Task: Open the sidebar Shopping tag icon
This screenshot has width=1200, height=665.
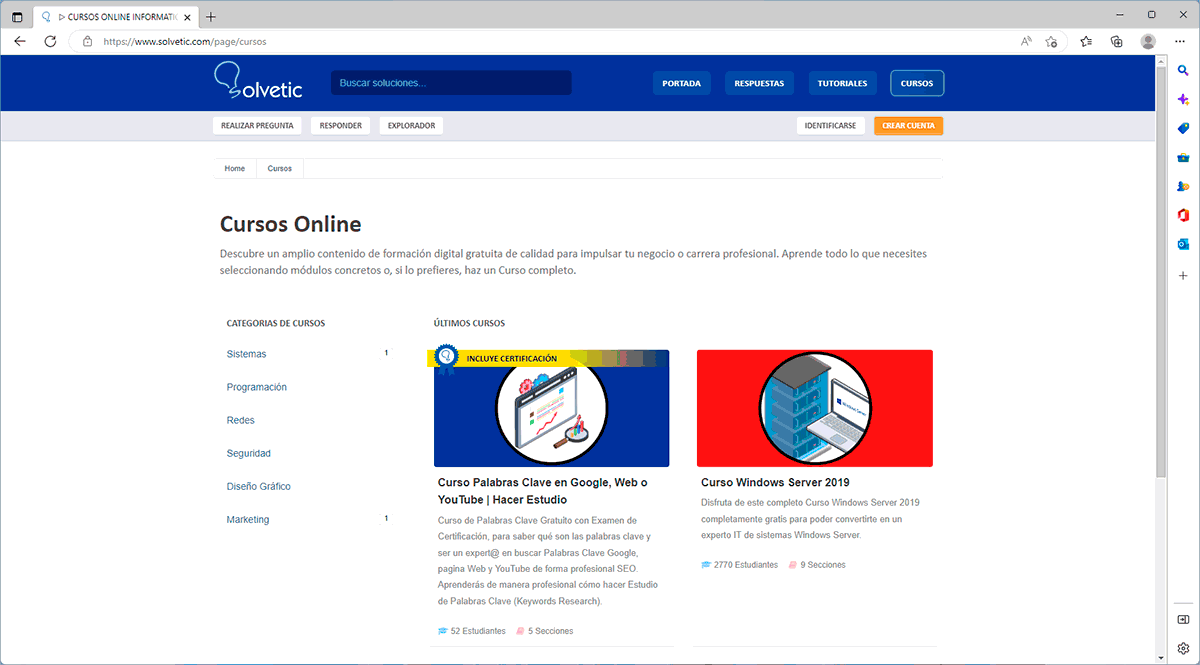Action: 1183,128
